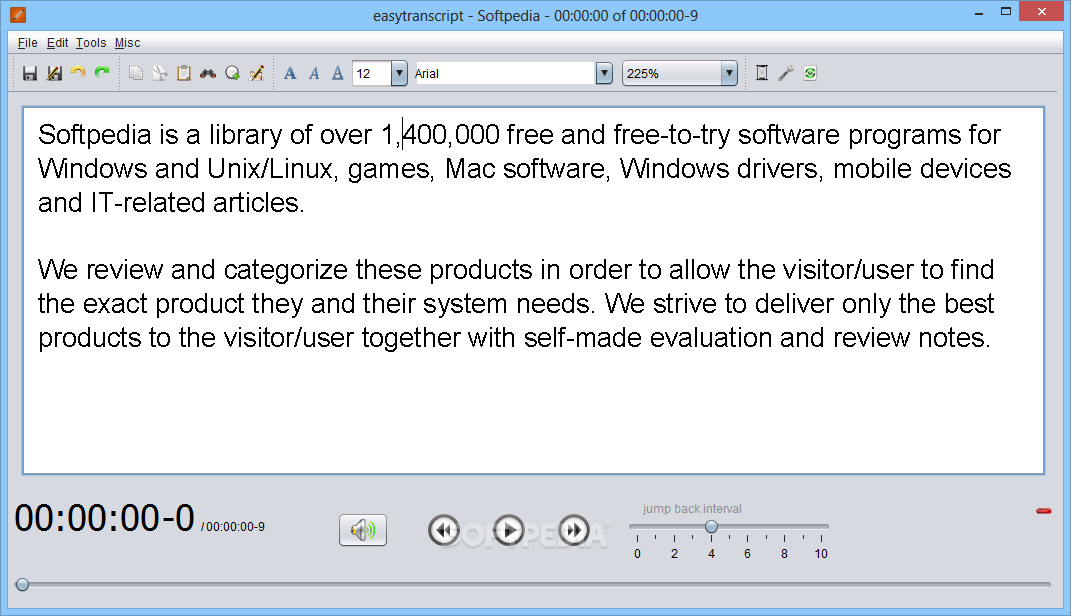
Task: Close the easytranscript window
Action: 1042,12
